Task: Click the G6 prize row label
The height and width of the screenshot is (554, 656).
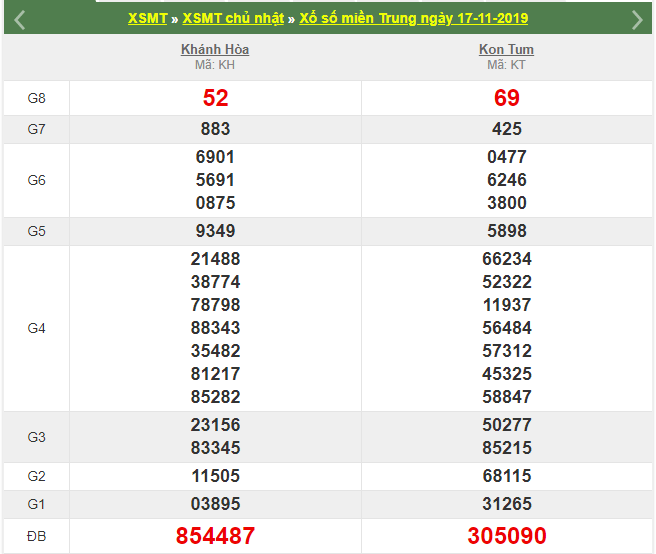Action: [x=36, y=180]
